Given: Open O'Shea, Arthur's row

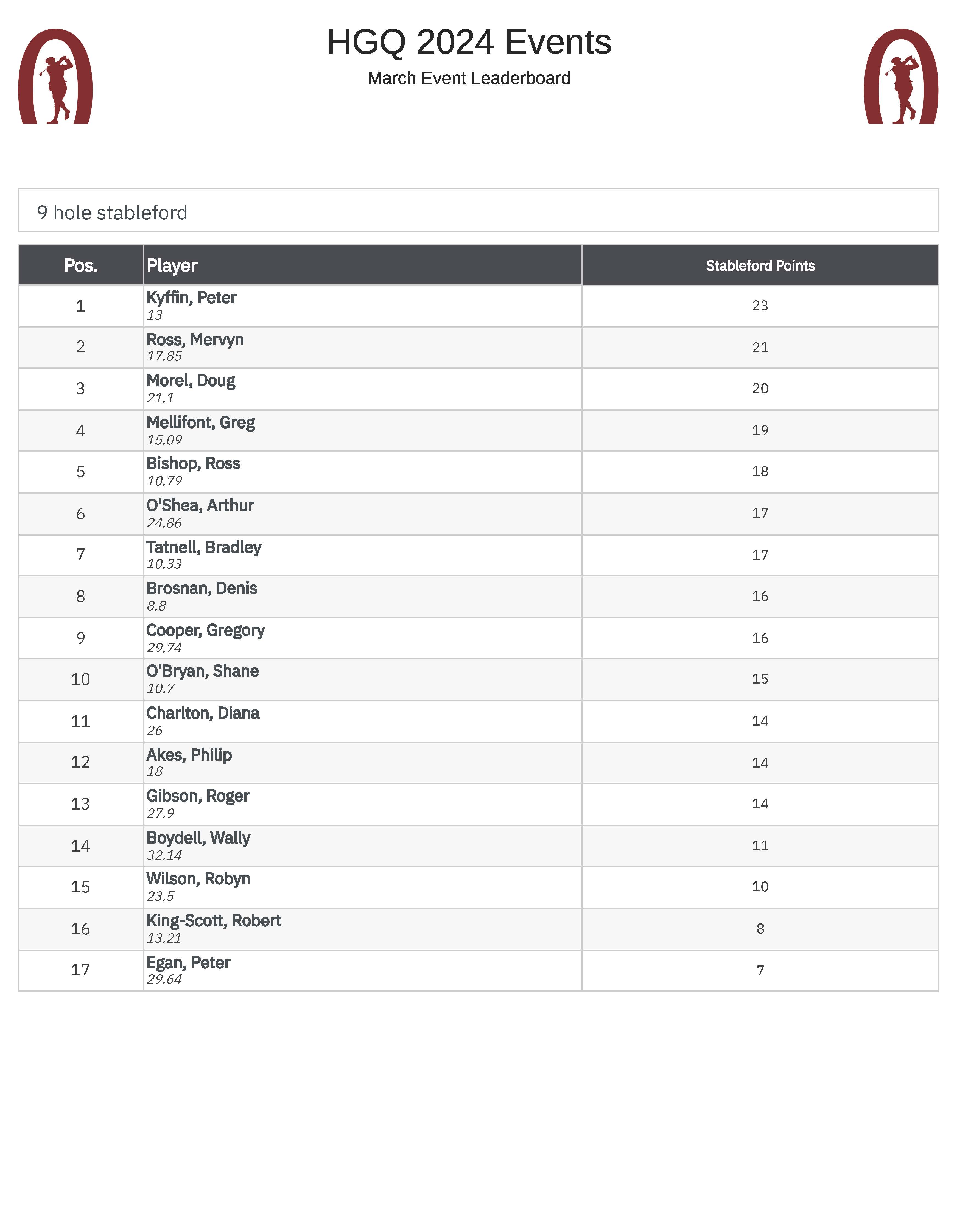Looking at the screenshot, I should [200, 505].
